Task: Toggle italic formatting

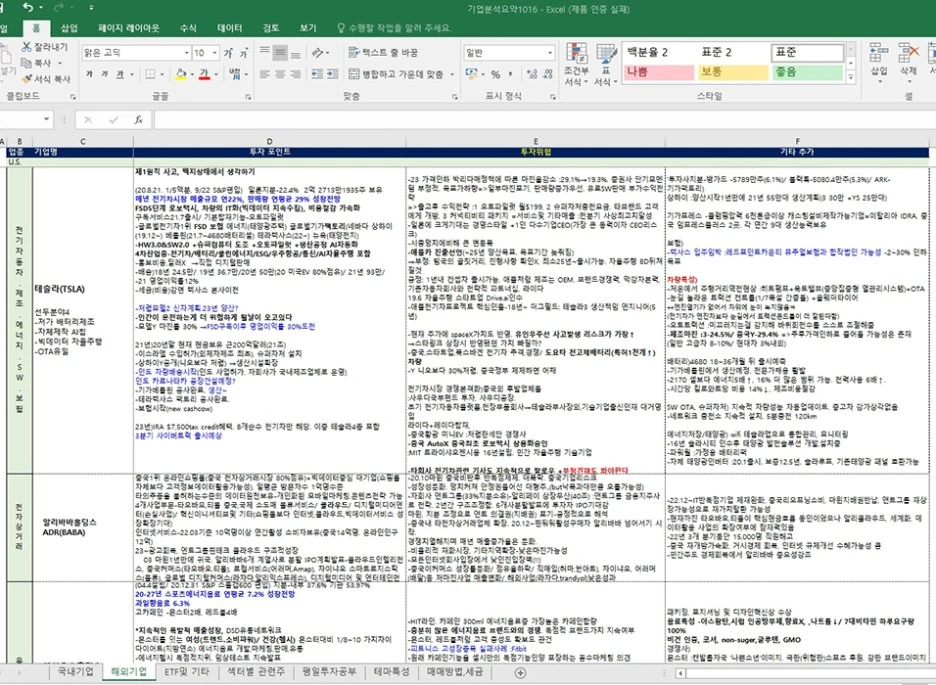Action: 104,74
